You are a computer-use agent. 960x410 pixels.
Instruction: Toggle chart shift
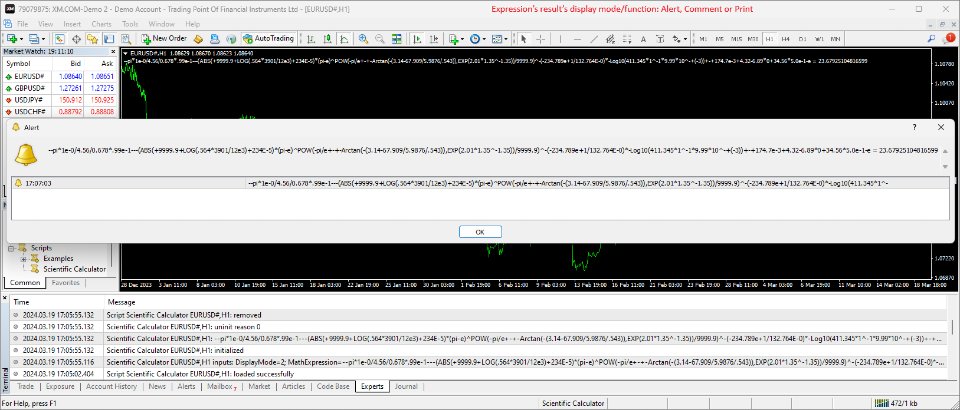pos(433,39)
